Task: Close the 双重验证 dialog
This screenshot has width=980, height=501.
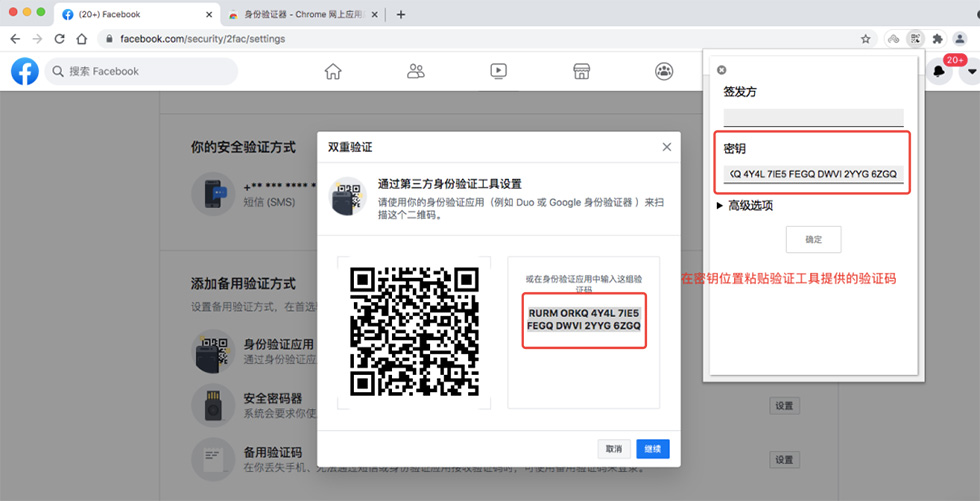Action: point(667,147)
